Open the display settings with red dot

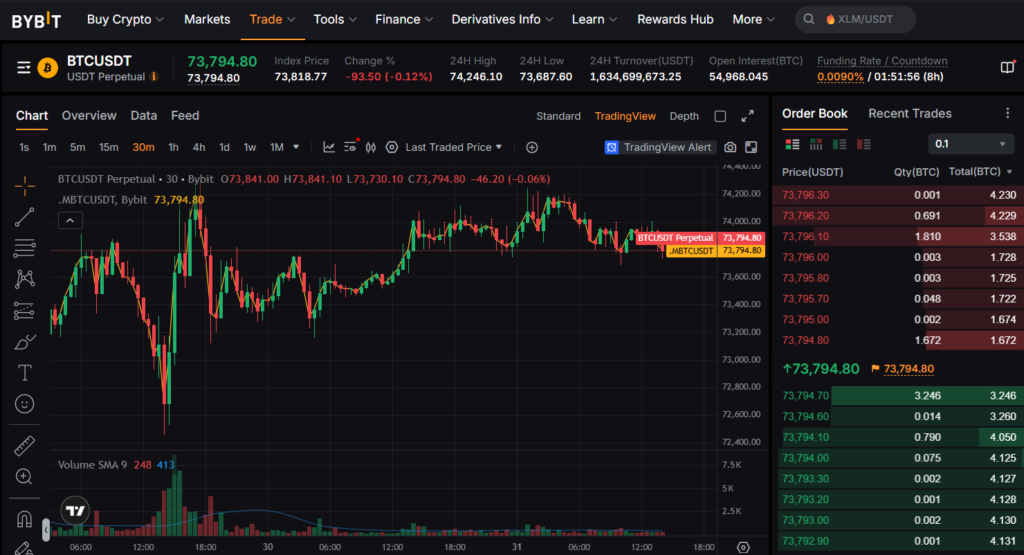pyautogui.click(x=351, y=147)
